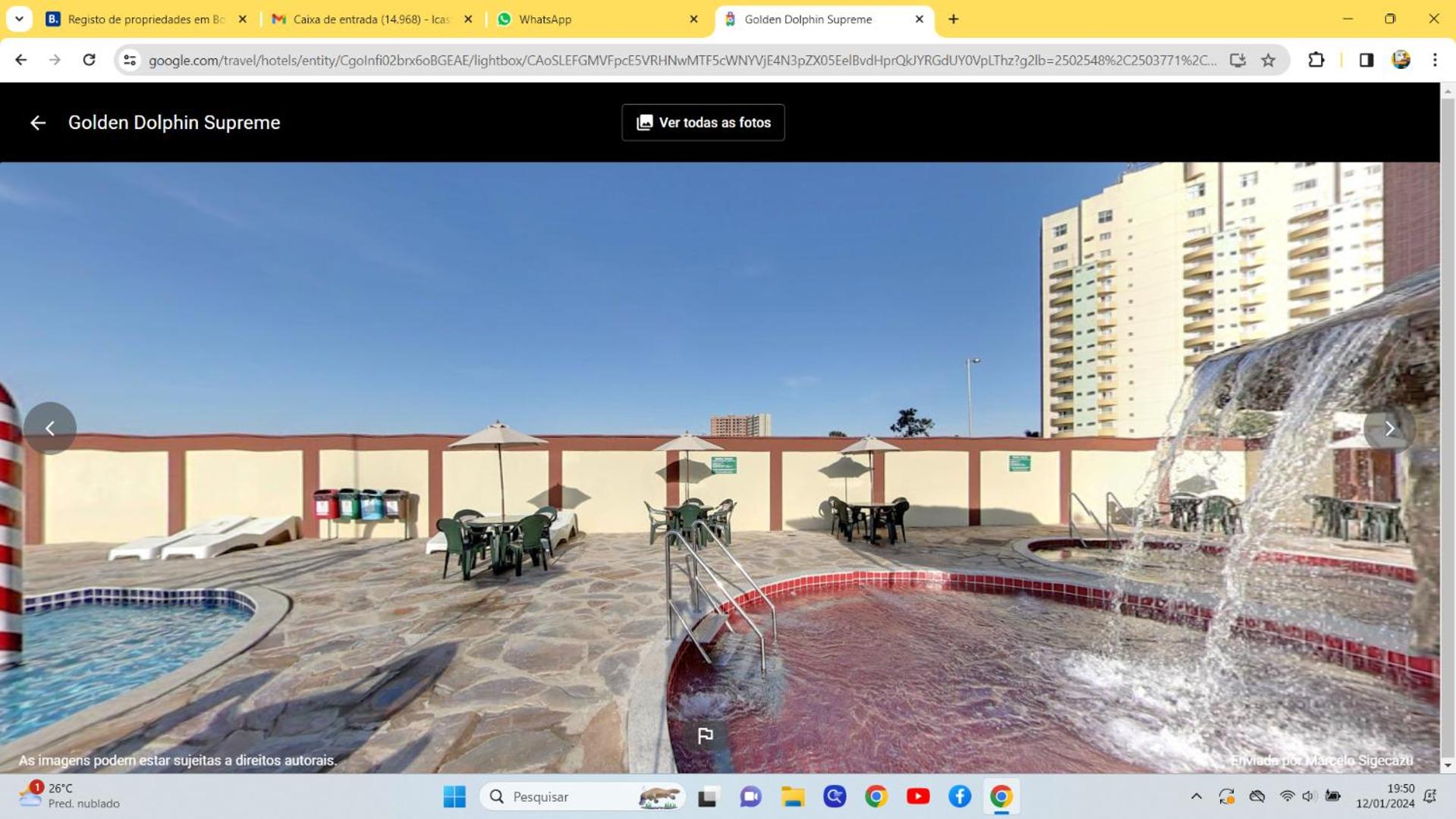Bookmark this page with the star icon
Screen dimensions: 1456x819
pyautogui.click(x=1268, y=60)
